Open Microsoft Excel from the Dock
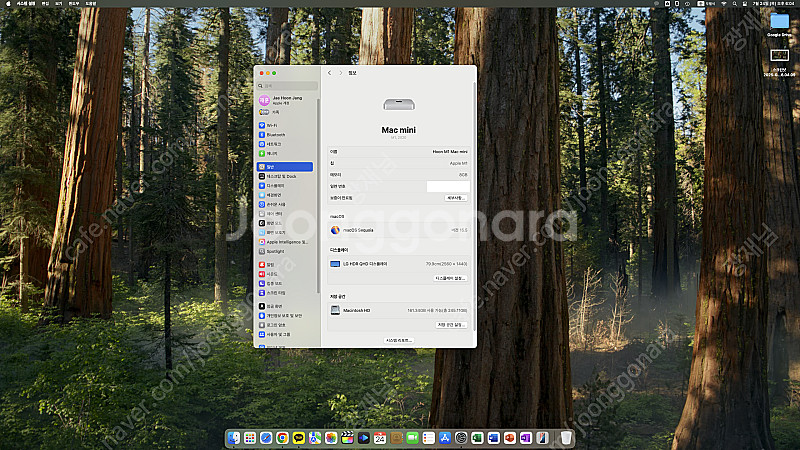Image resolution: width=800 pixels, height=450 pixels. coord(478,438)
